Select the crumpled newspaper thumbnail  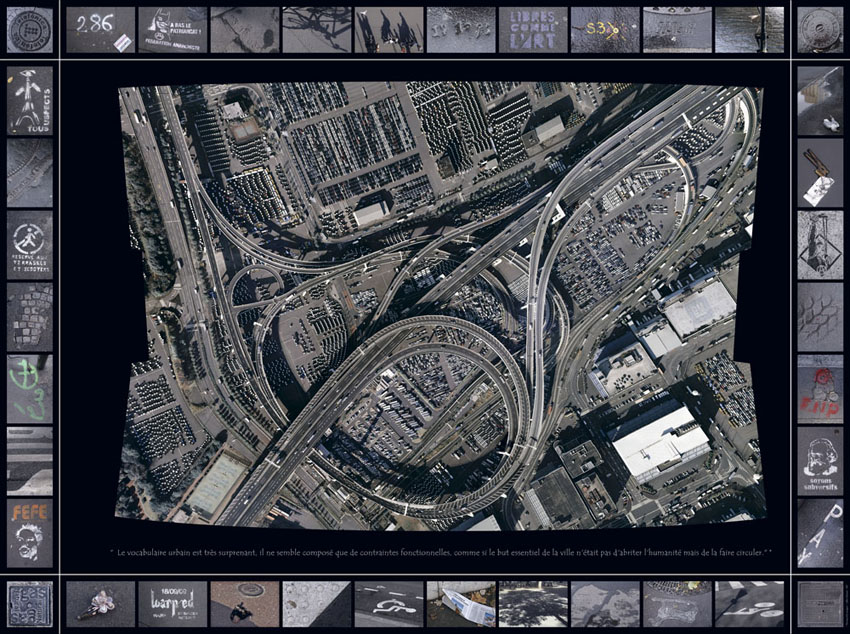460,604
